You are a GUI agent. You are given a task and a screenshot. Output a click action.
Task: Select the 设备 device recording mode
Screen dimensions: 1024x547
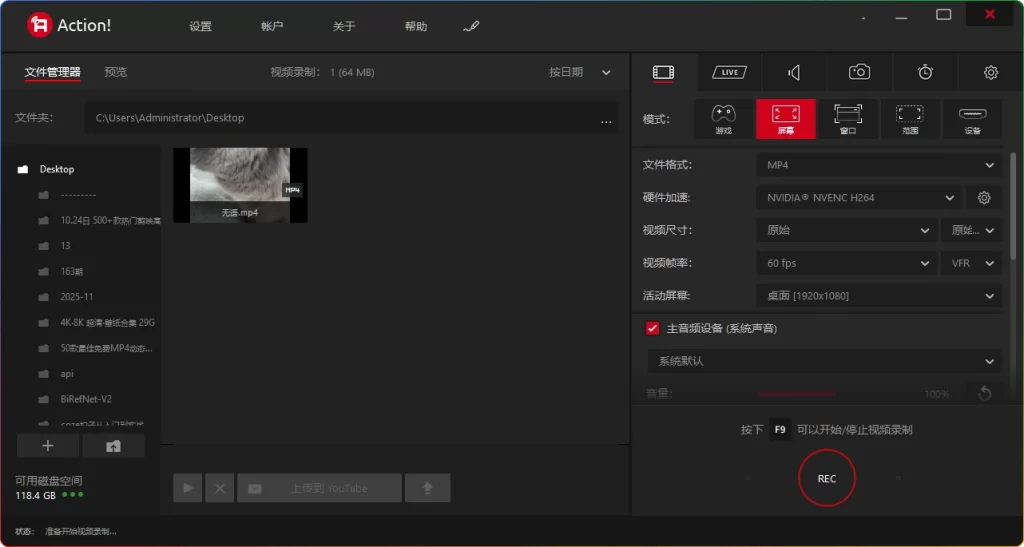pos(972,119)
